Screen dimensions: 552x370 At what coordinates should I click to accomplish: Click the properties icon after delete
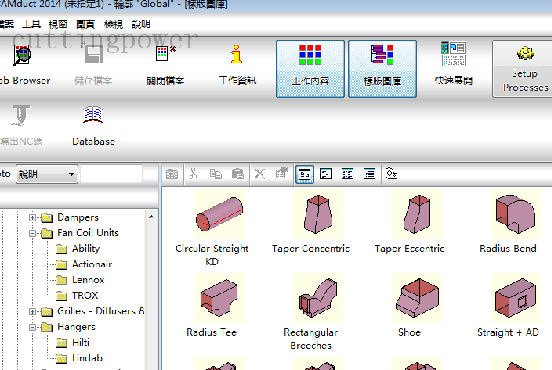[282, 173]
